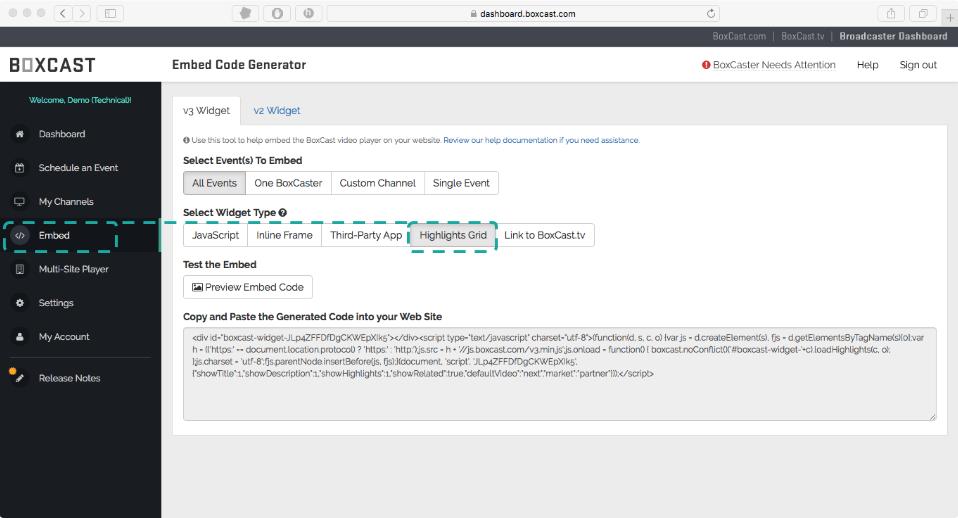The height and width of the screenshot is (518, 958).
Task: Click the Embed code icon in sidebar
Action: [x=19, y=236]
